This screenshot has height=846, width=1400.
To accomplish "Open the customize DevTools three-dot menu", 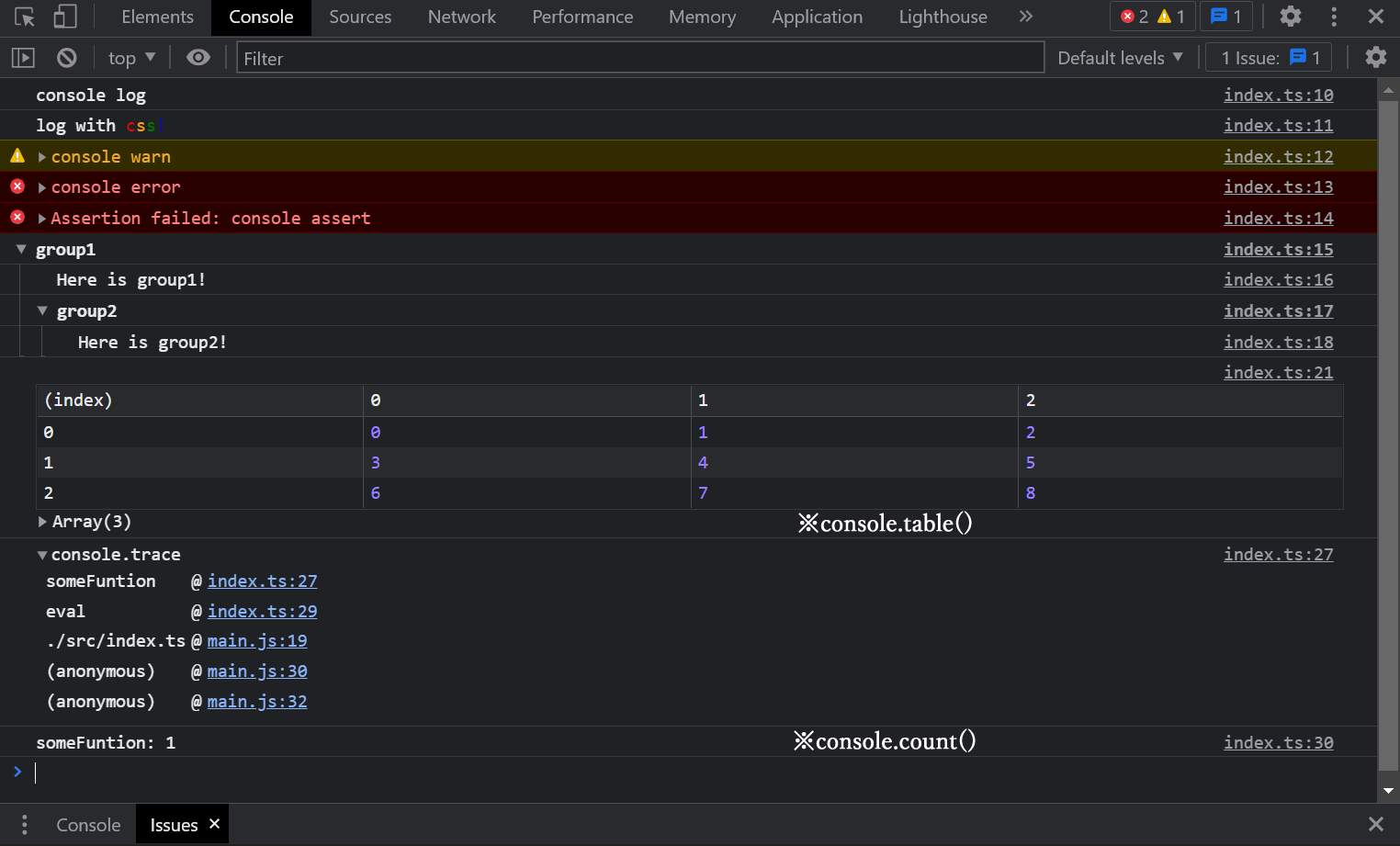I will point(1334,17).
